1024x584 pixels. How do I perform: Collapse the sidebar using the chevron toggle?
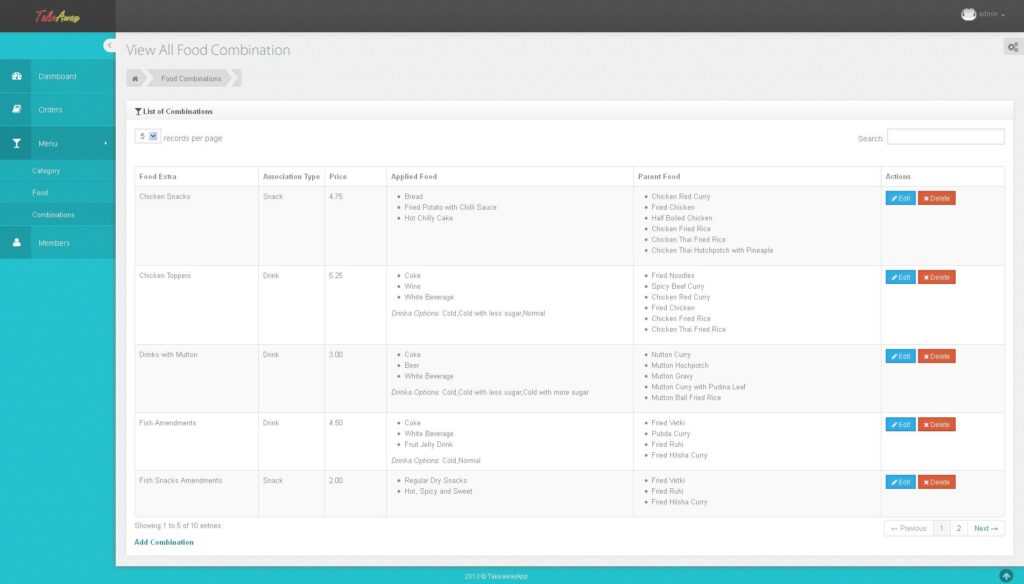coord(110,45)
